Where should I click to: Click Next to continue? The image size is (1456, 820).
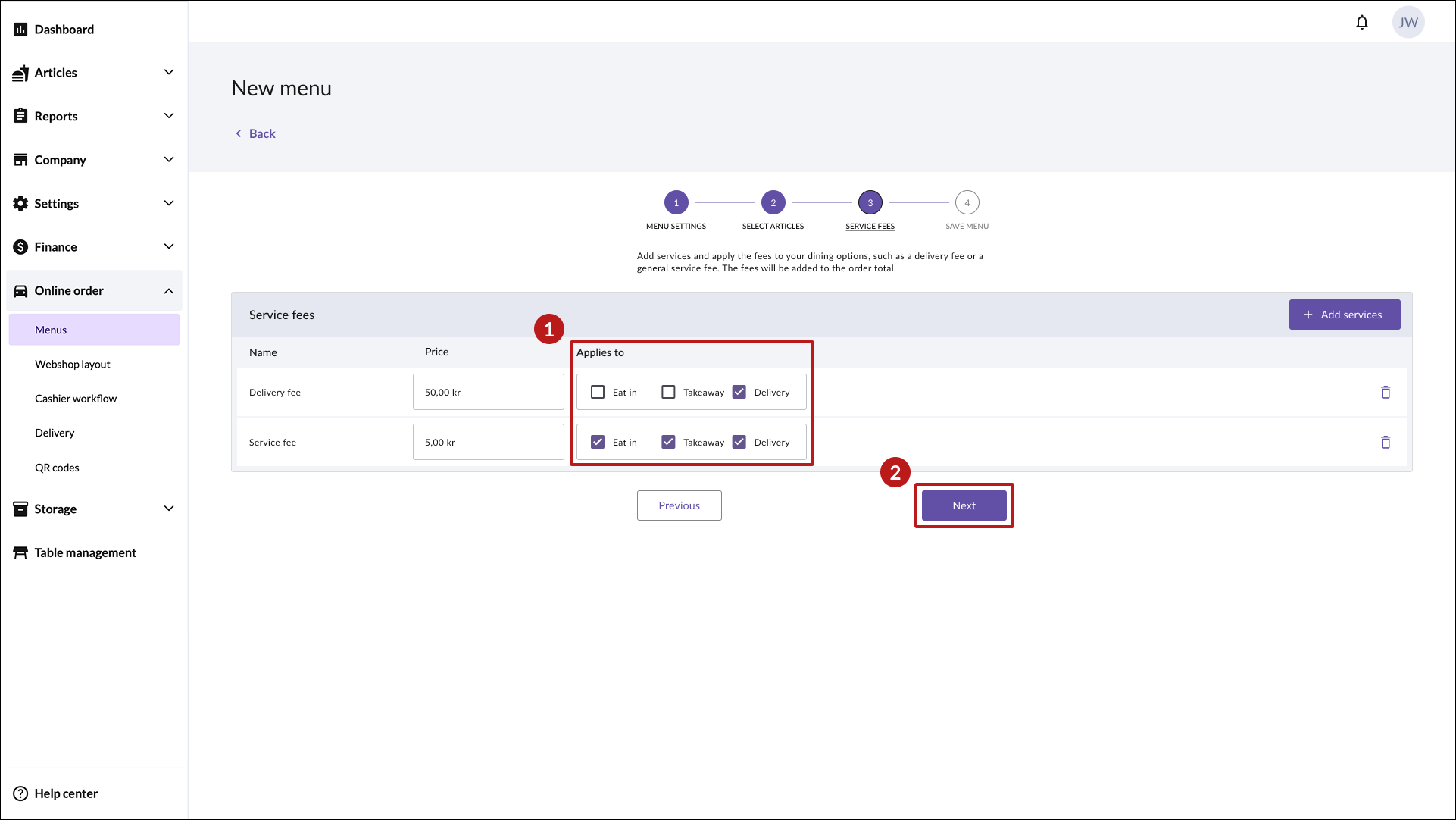tap(964, 505)
